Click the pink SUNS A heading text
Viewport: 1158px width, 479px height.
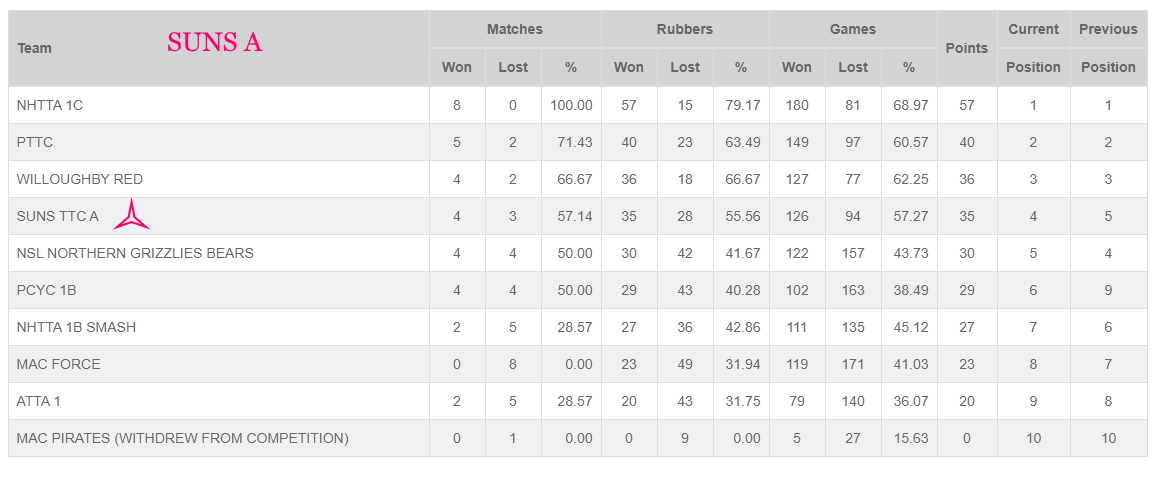[x=214, y=42]
